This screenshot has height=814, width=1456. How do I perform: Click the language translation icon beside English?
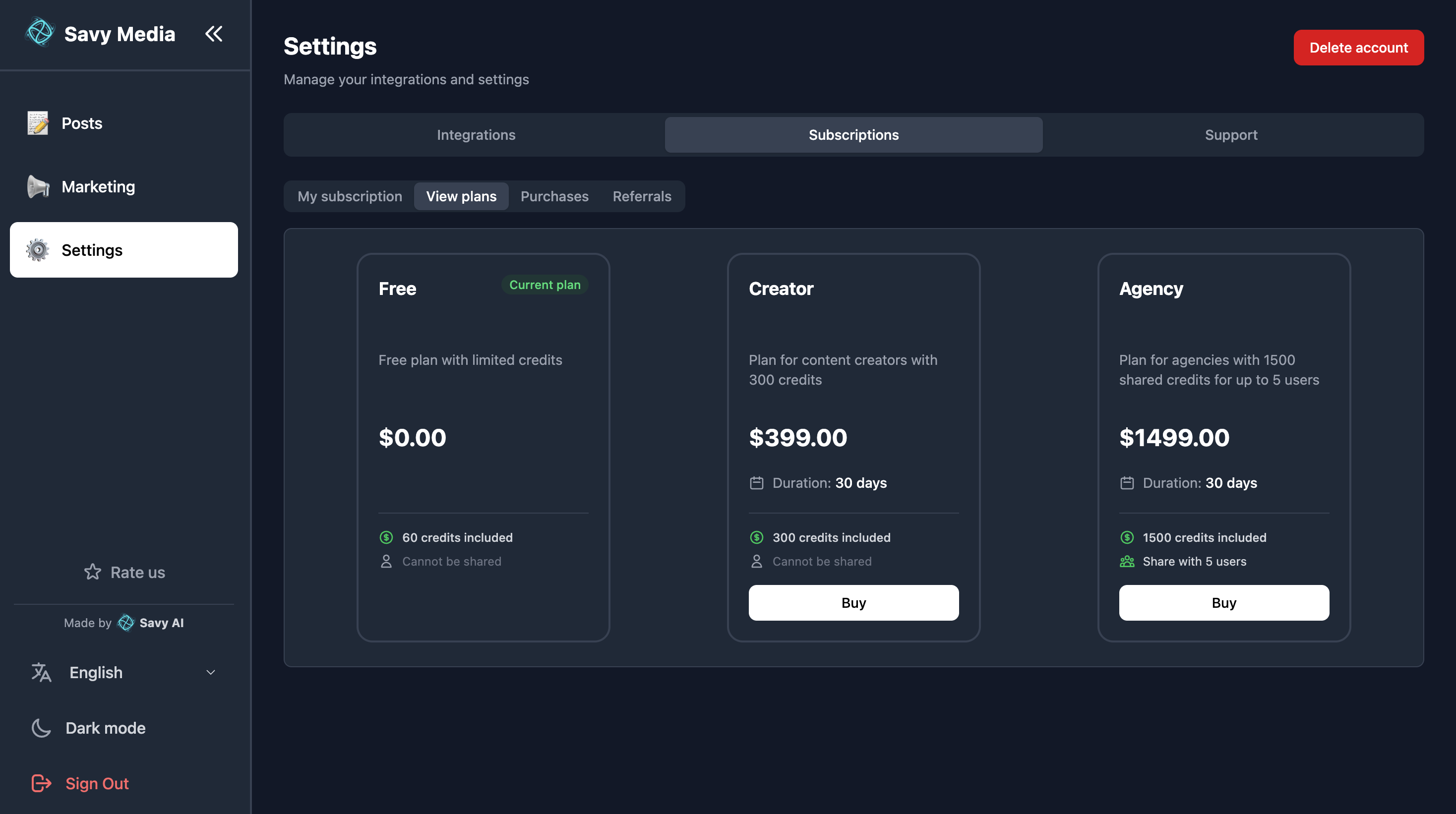[x=40, y=672]
